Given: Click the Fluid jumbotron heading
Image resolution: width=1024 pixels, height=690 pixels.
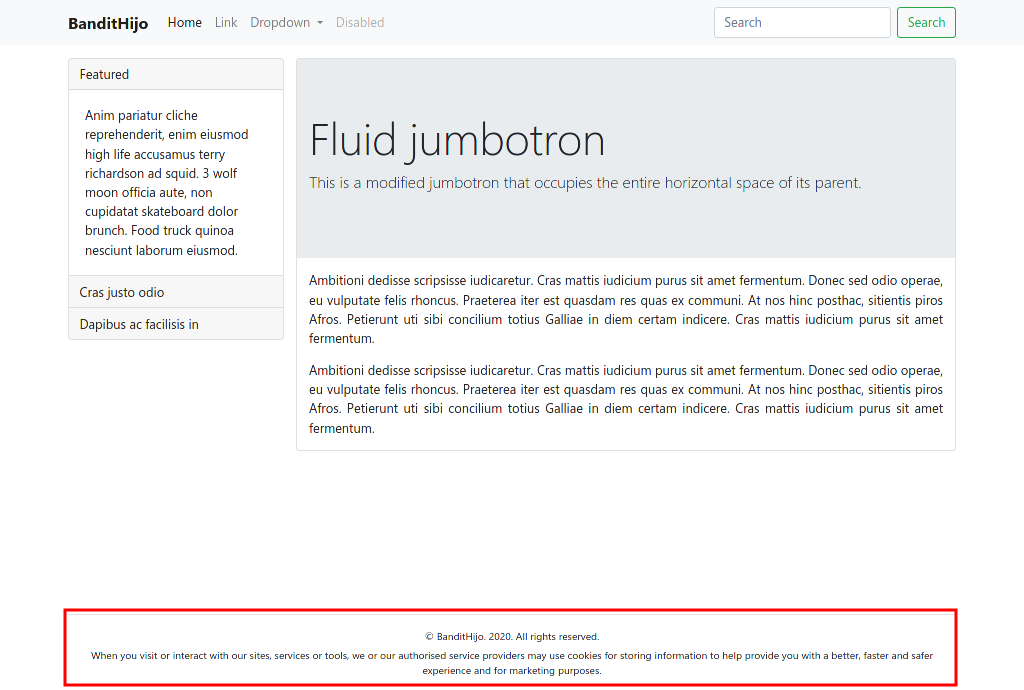Looking at the screenshot, I should (457, 140).
